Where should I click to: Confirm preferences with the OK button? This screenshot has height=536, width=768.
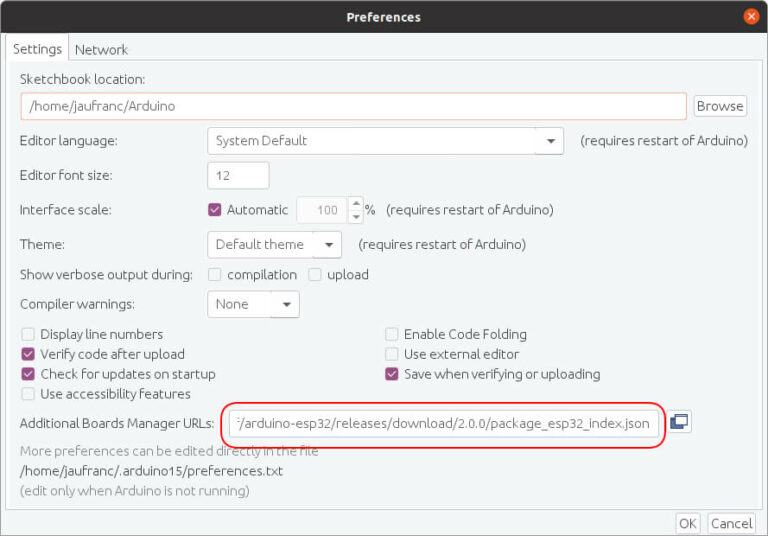pyautogui.click(x=688, y=523)
